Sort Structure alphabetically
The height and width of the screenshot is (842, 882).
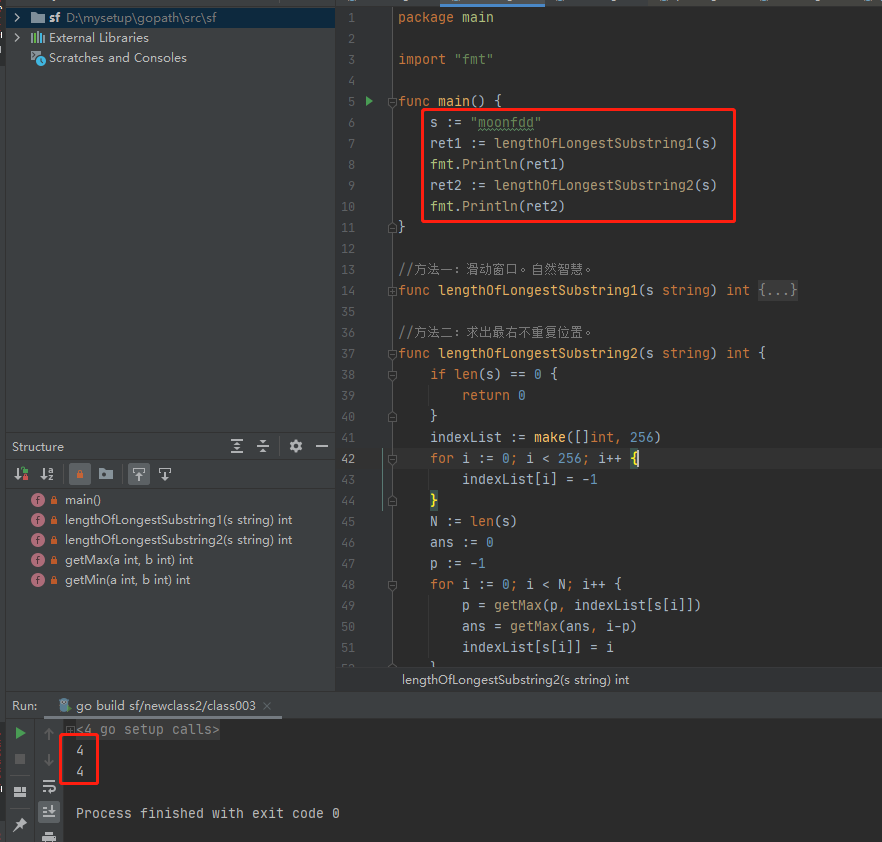(47, 474)
